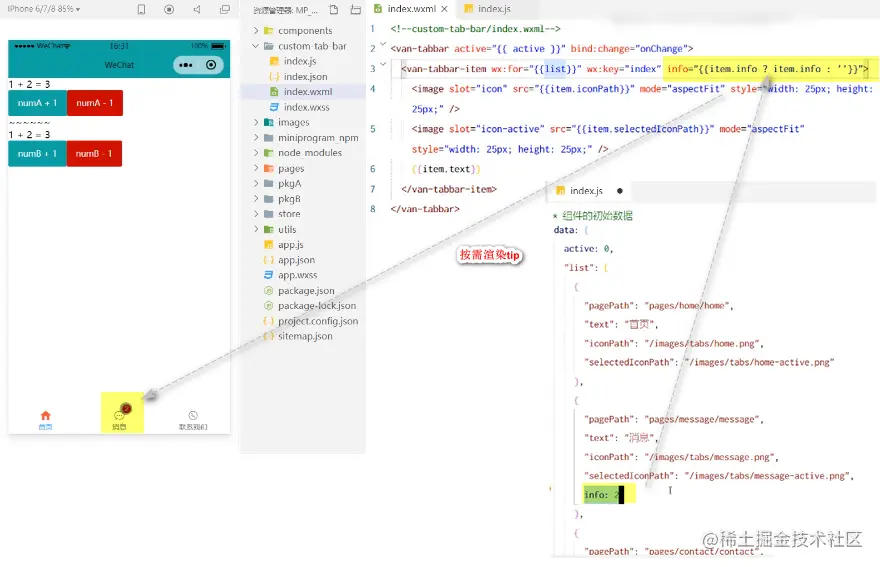Click the /images/tabs/home.png iconPath value
This screenshot has width=880, height=567.
point(701,344)
